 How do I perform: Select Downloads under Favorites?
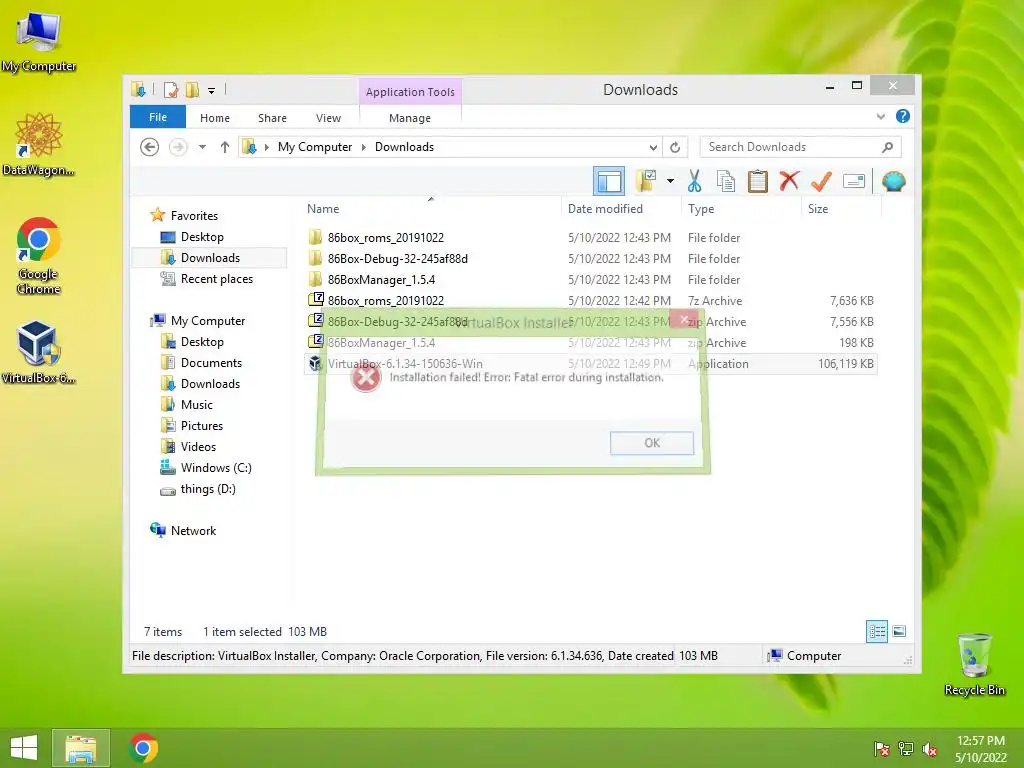click(210, 257)
